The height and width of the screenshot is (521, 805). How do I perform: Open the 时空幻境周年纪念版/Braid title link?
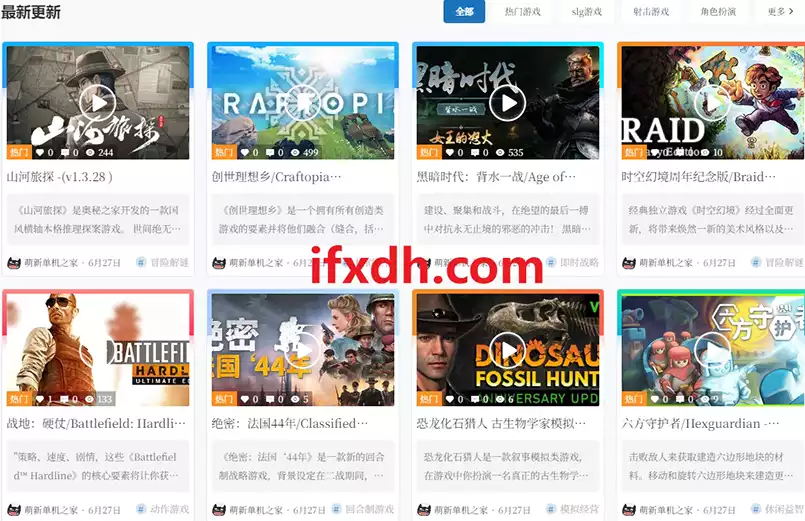(698, 177)
